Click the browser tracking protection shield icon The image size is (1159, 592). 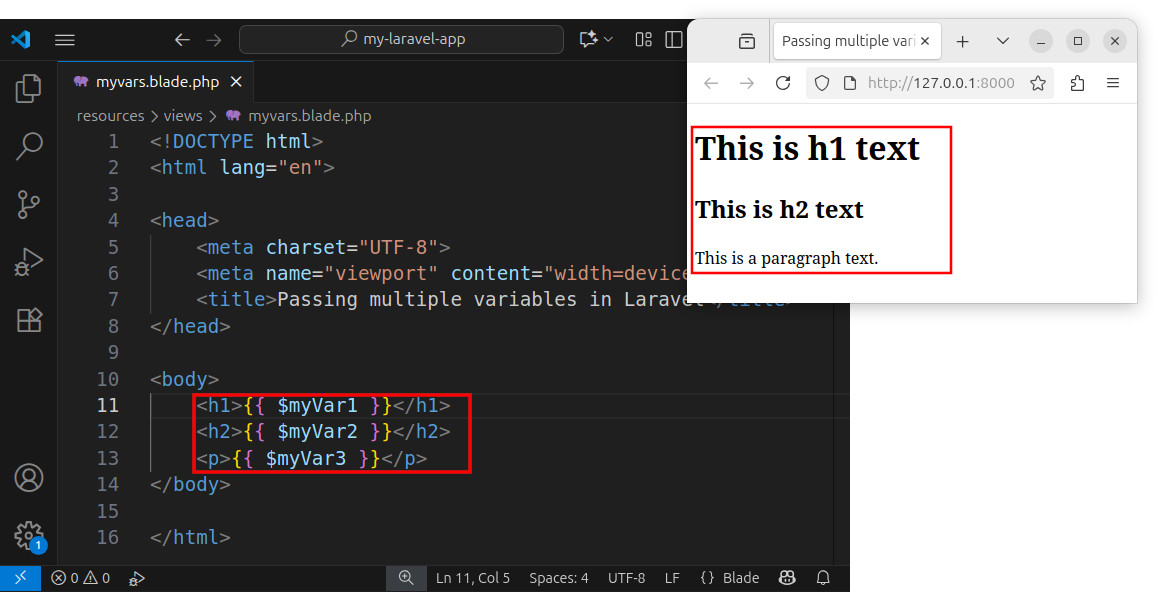[822, 83]
